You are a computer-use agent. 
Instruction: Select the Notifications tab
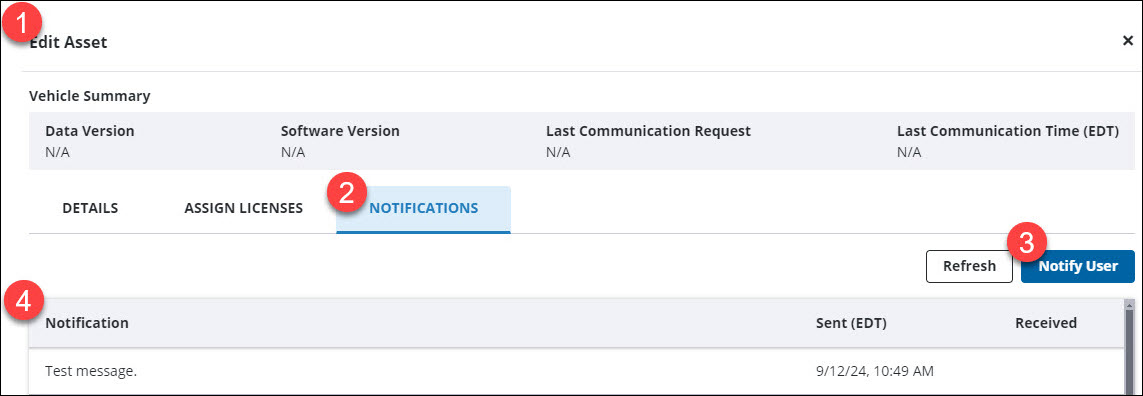(x=424, y=209)
